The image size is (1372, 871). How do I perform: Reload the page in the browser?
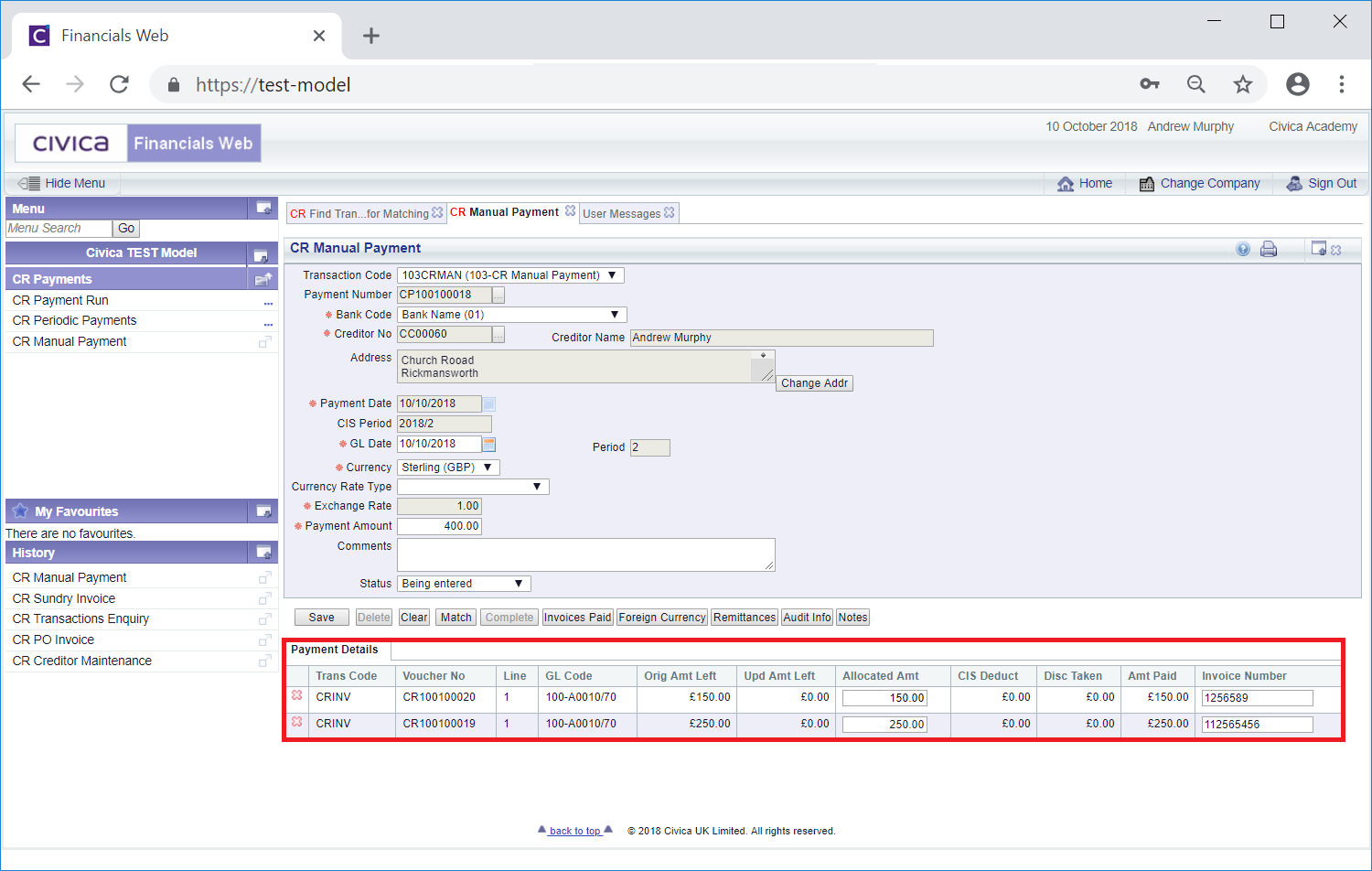pos(119,84)
